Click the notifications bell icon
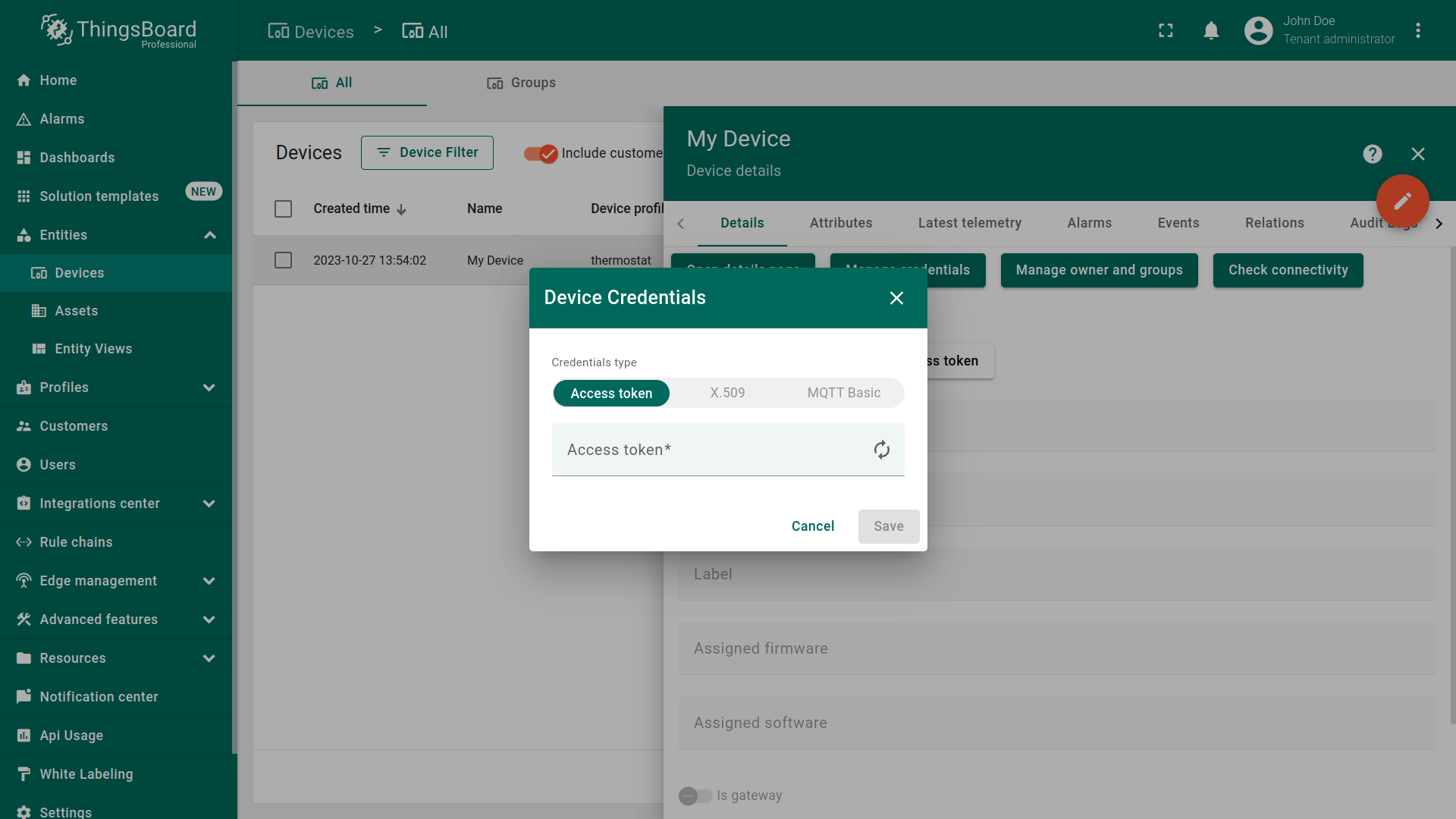Image resolution: width=1456 pixels, height=819 pixels. [x=1211, y=30]
